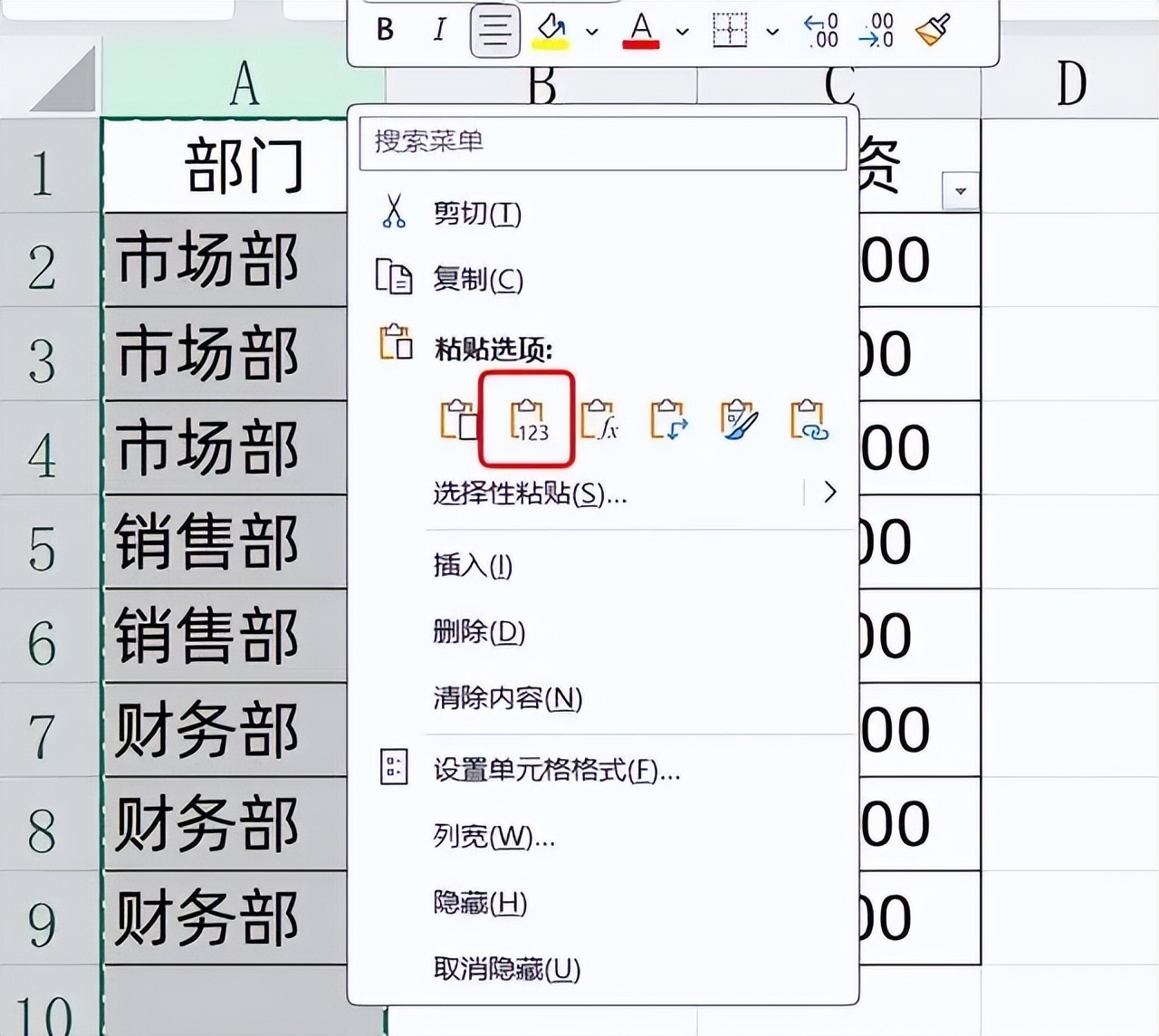Image resolution: width=1159 pixels, height=1036 pixels.
Task: Select the first Paste option icon
Action: 459,418
